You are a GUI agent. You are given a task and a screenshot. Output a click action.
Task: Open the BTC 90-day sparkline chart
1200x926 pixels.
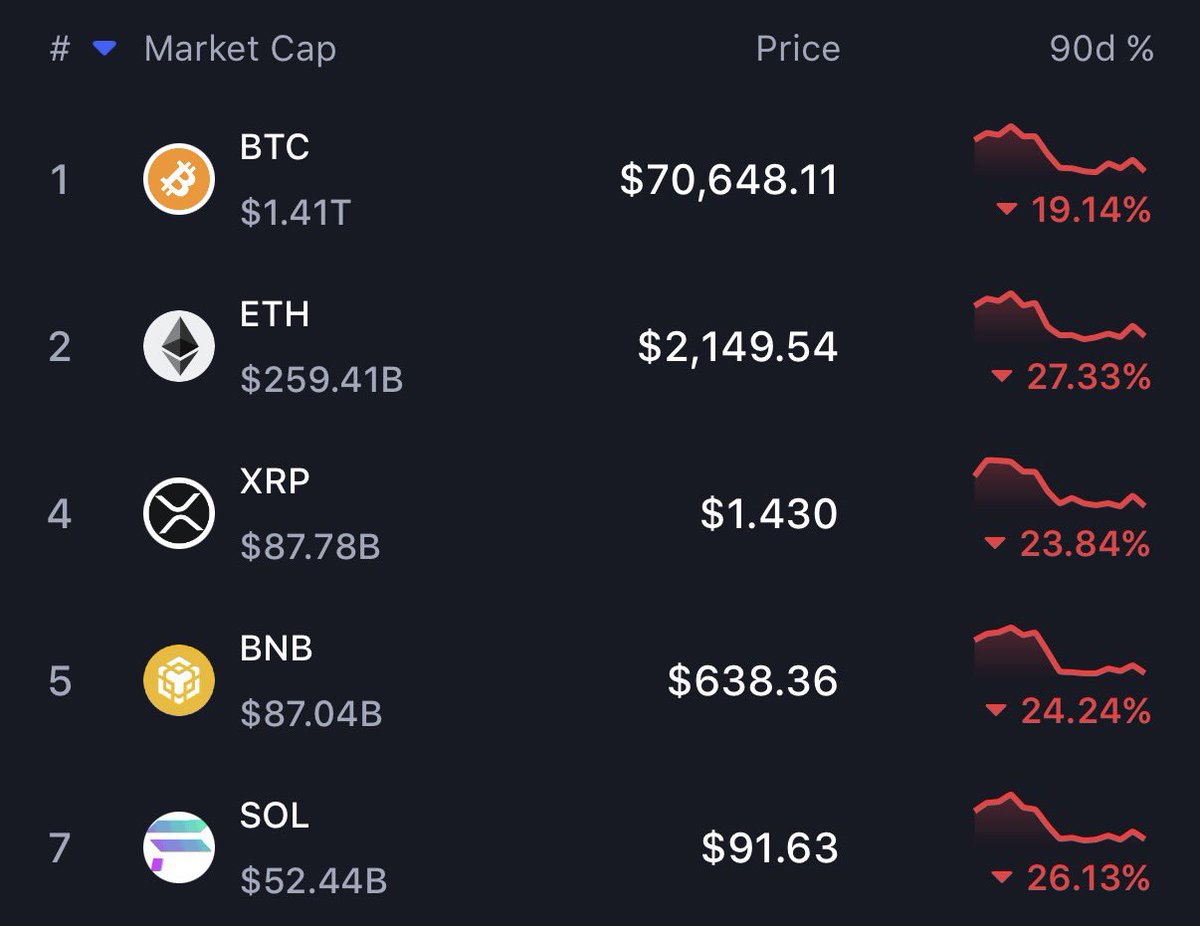(1060, 151)
